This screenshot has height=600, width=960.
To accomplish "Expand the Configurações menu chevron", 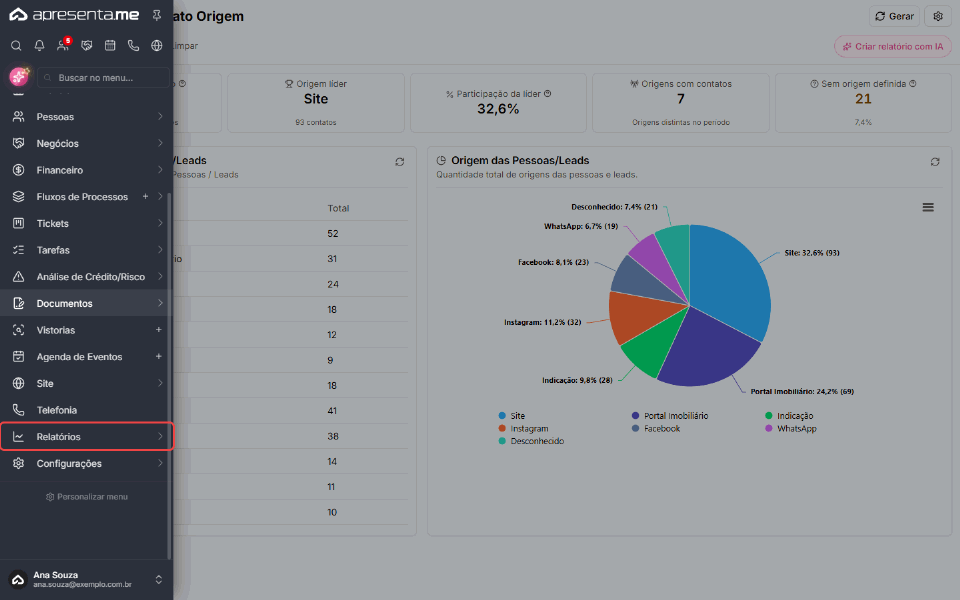I will (x=160, y=463).
